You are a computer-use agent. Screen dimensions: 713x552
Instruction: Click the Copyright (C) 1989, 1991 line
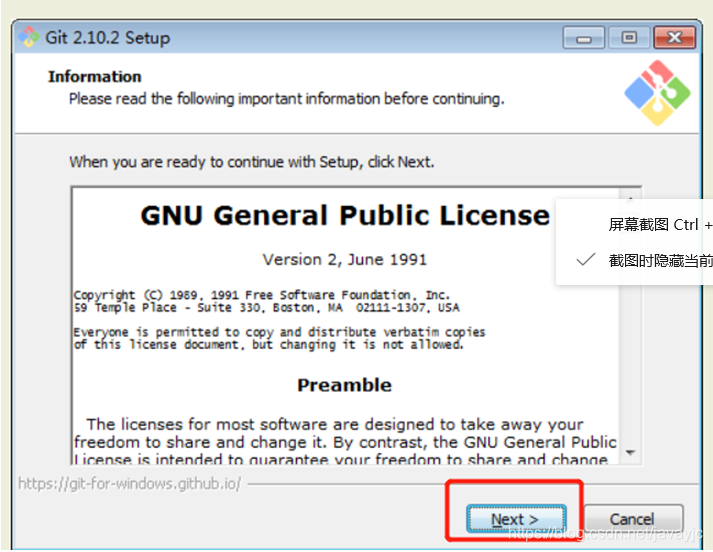coord(261,295)
